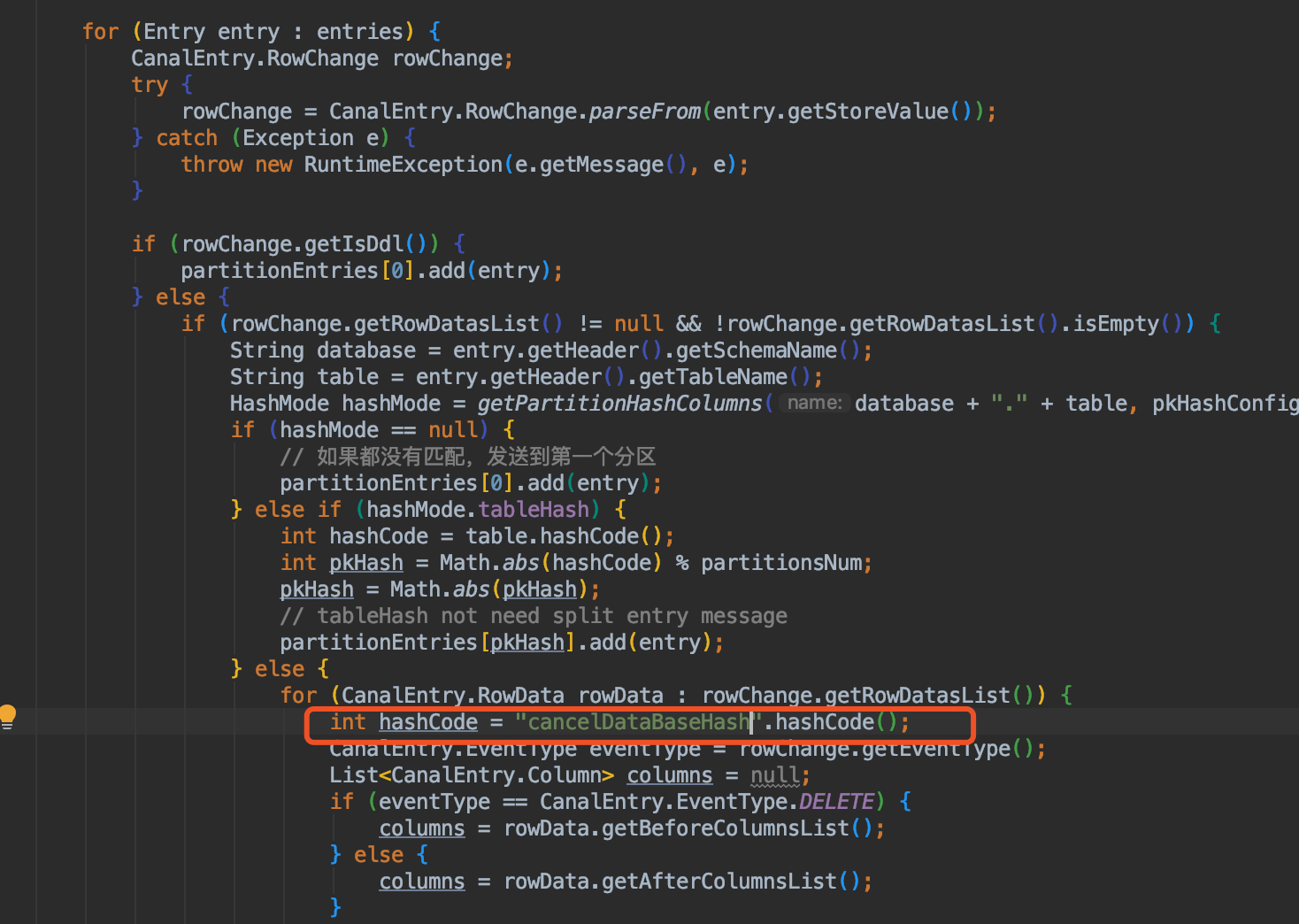Click the 'catch' keyword

187,138
